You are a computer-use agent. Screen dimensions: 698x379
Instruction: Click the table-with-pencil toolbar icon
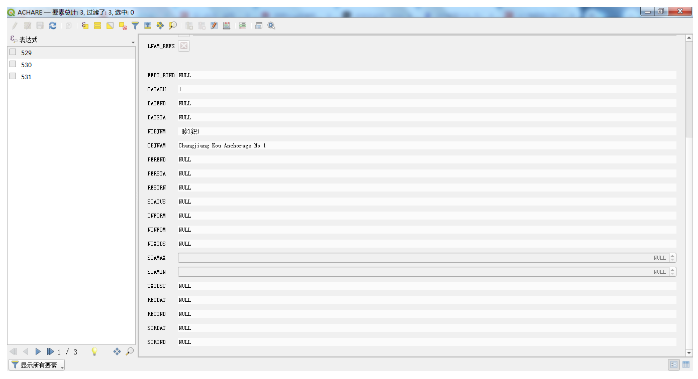pos(214,26)
